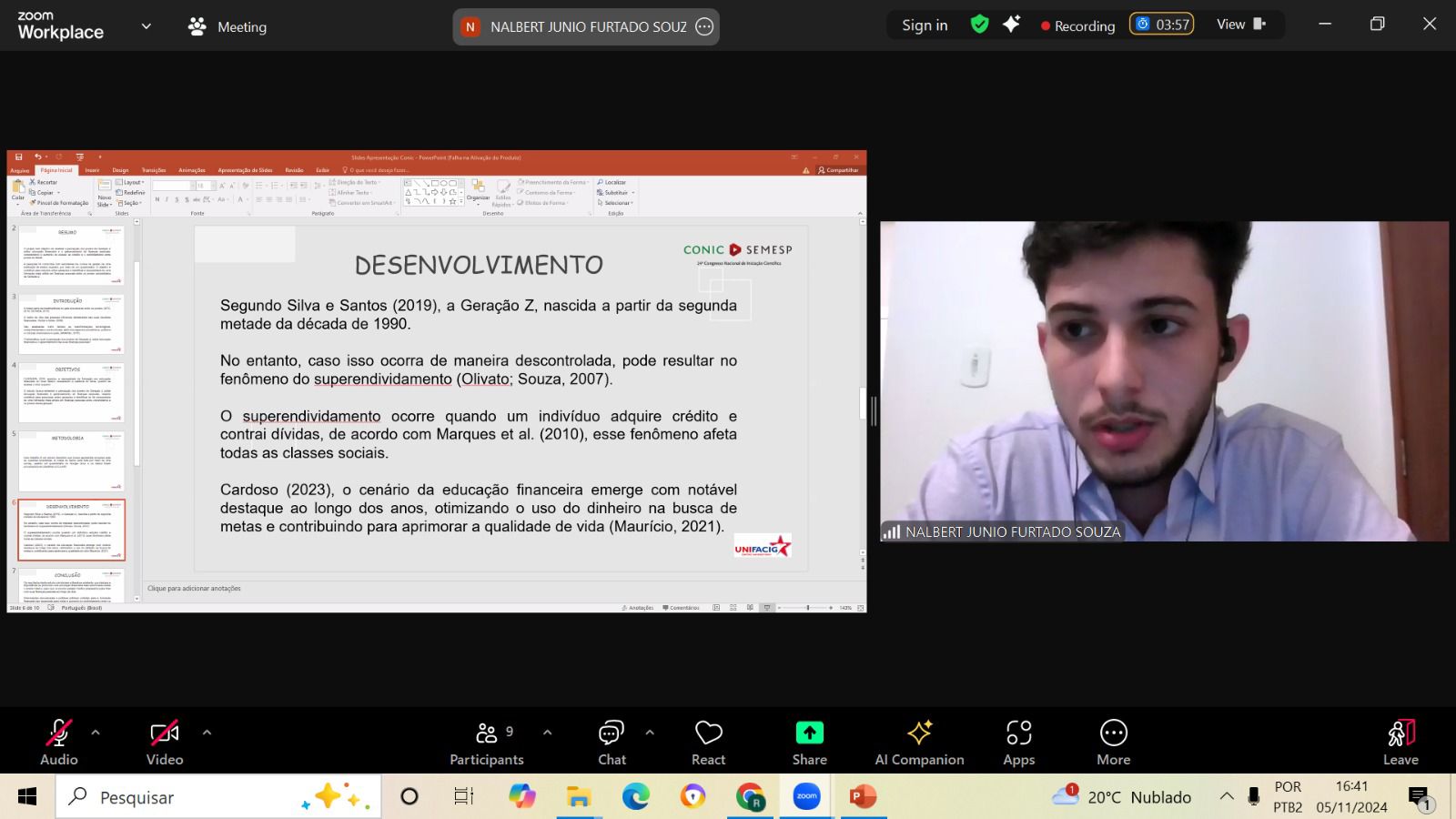Viewport: 1456px width, 819px height.
Task: Click the green security shield icon
Action: coord(979,25)
